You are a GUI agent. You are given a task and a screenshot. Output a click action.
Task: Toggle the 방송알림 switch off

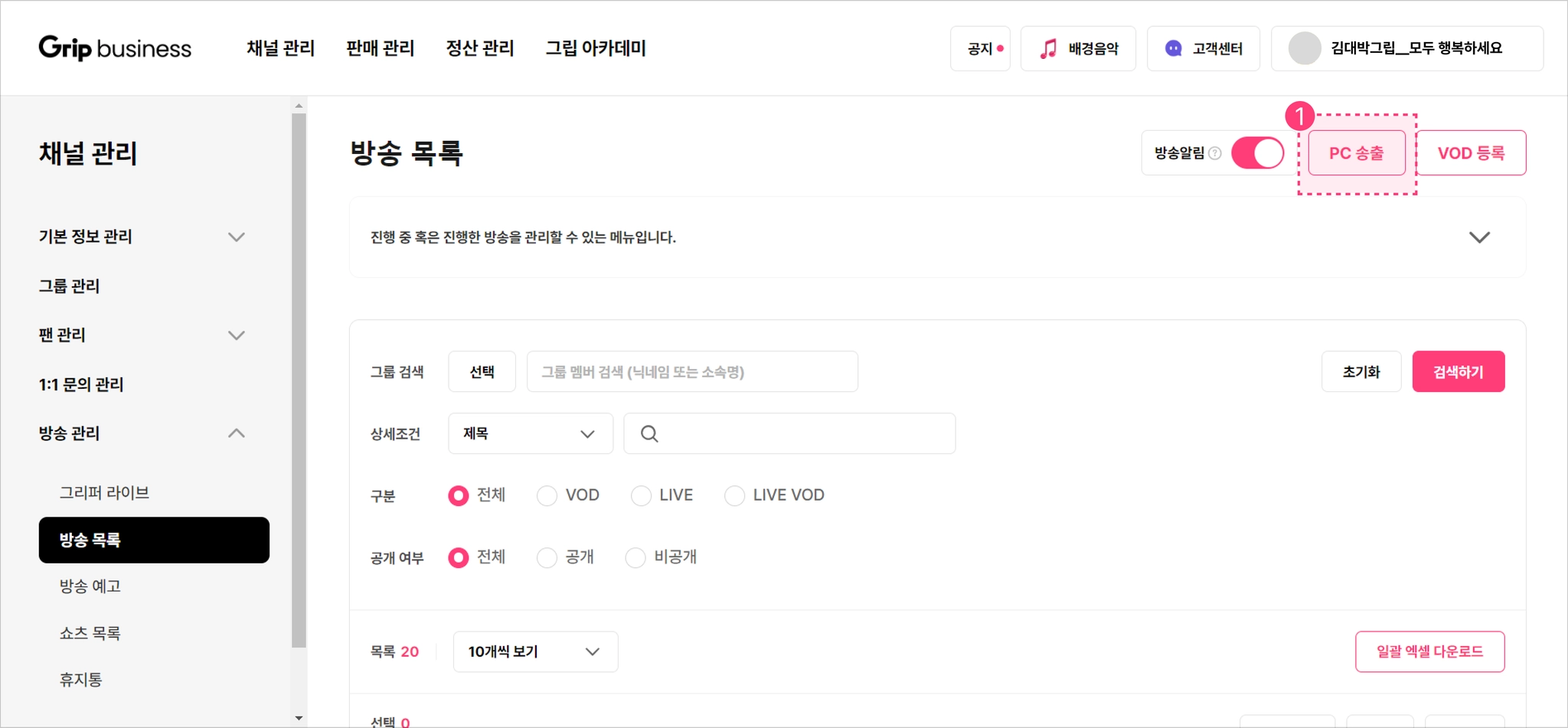(x=1257, y=153)
